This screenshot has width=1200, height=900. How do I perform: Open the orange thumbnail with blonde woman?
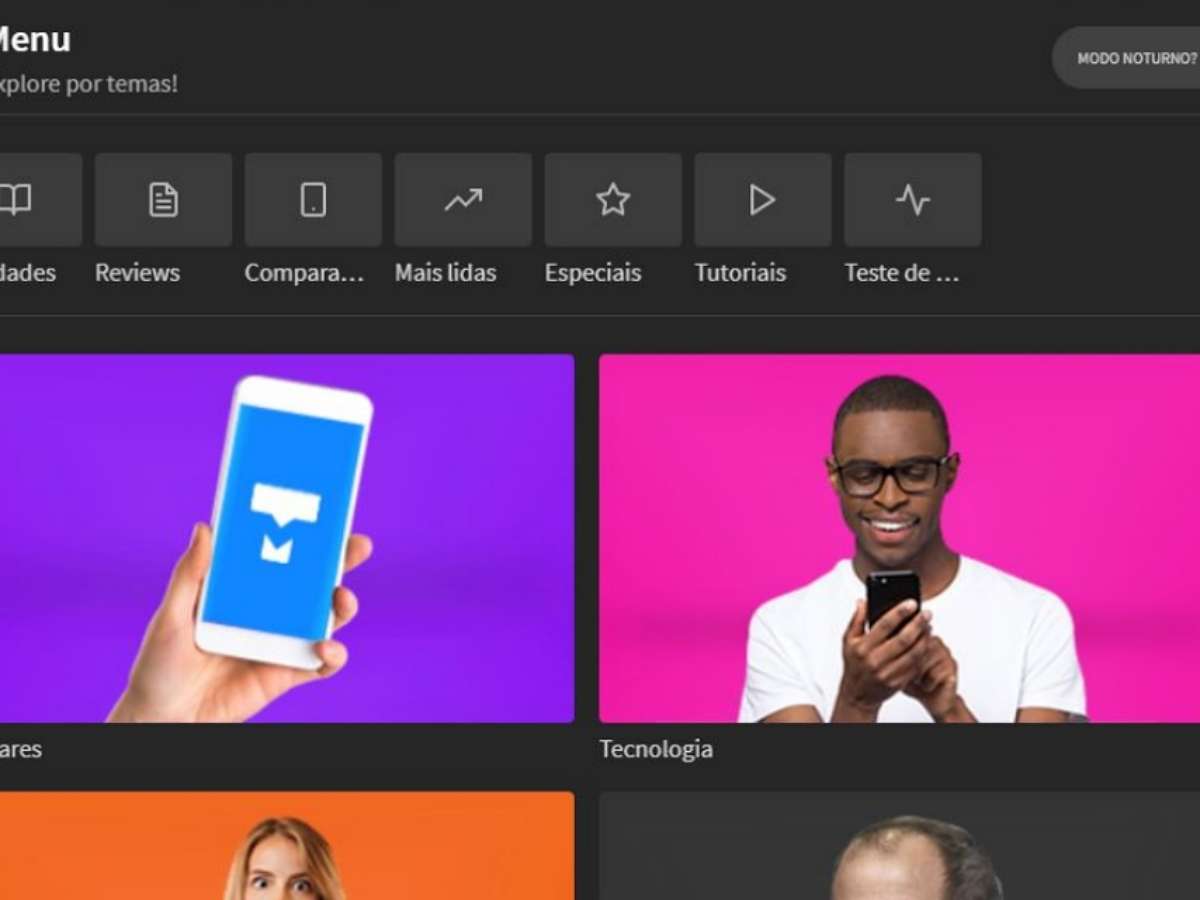click(x=285, y=846)
